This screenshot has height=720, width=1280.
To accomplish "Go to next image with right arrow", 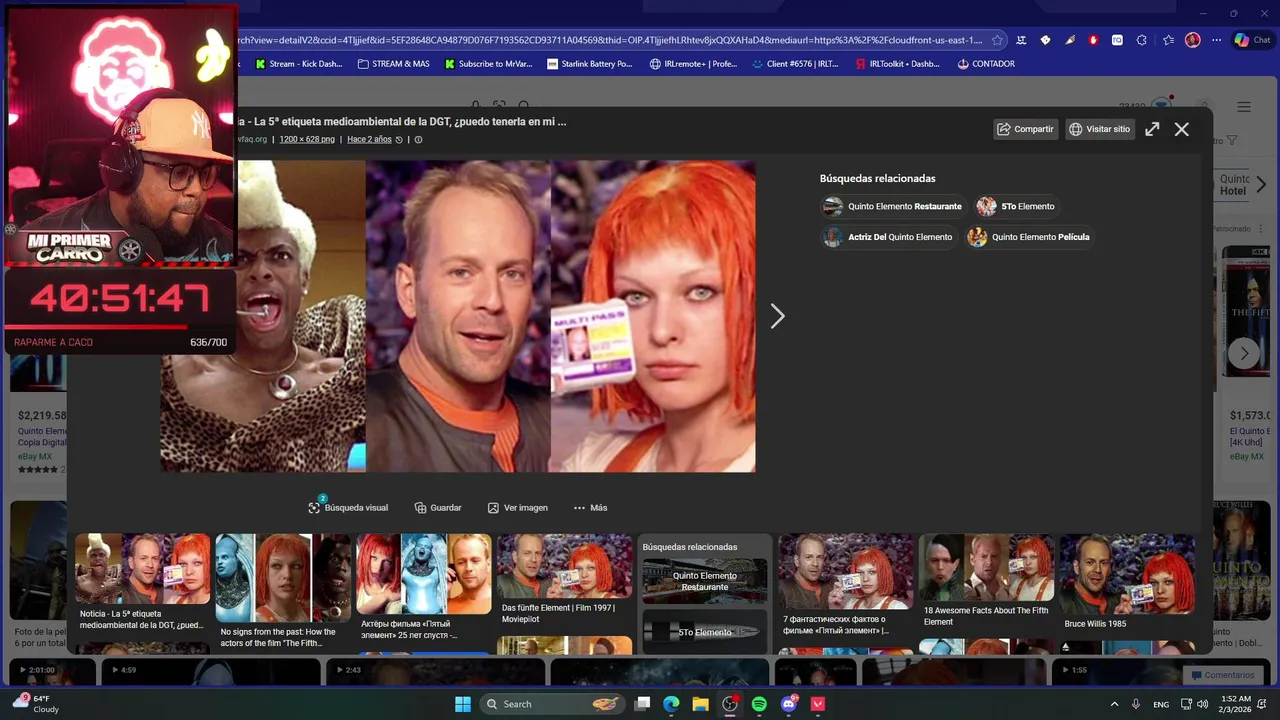I will 777,316.
